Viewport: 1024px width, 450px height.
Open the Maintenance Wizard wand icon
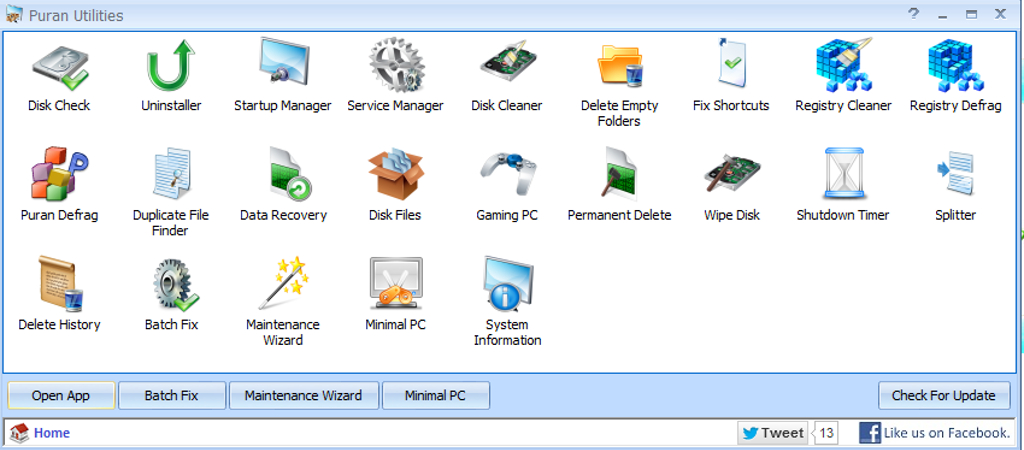click(283, 282)
